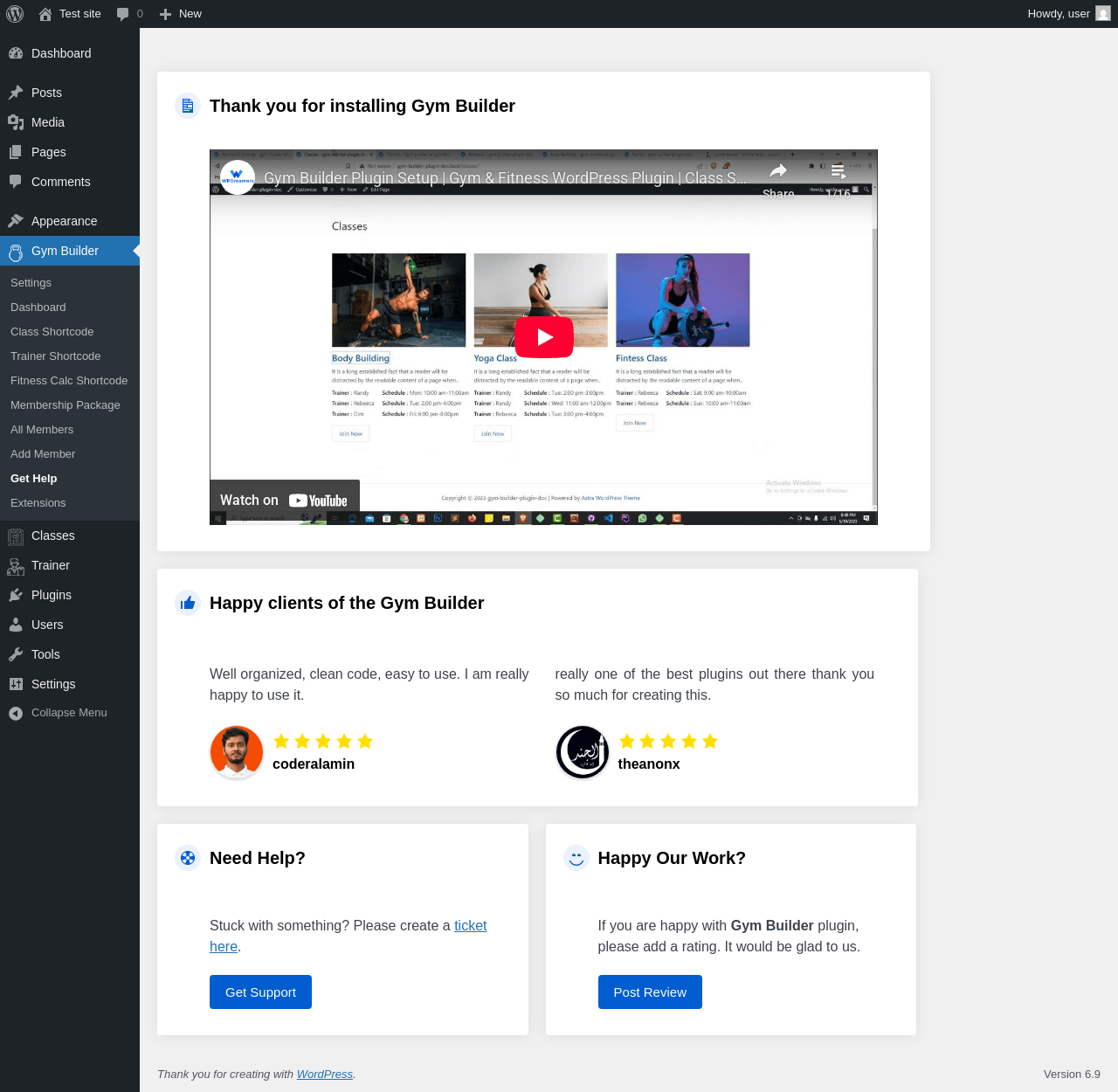Click the Posts pushpin icon
This screenshot has height=1092, width=1118.
(x=16, y=93)
